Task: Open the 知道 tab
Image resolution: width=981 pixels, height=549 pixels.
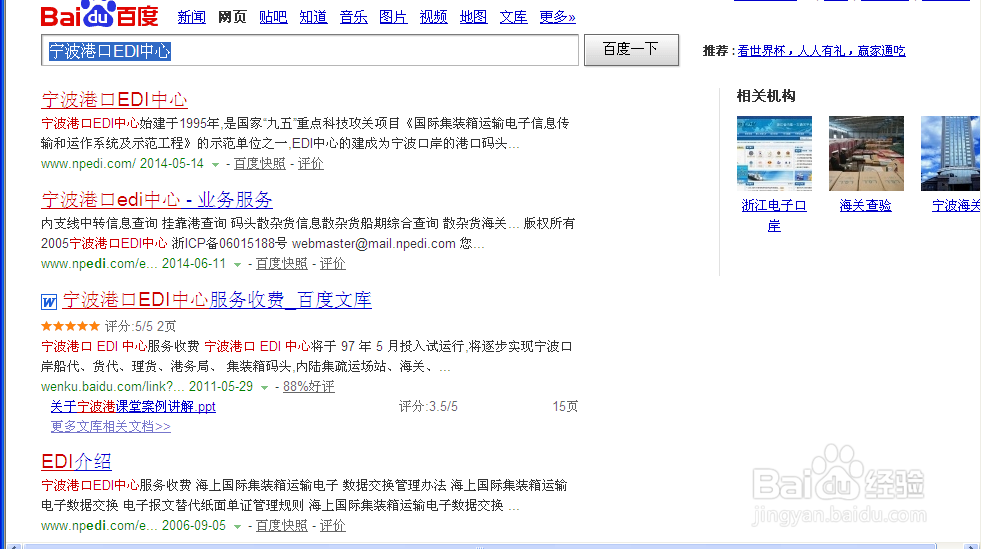Action: [313, 17]
